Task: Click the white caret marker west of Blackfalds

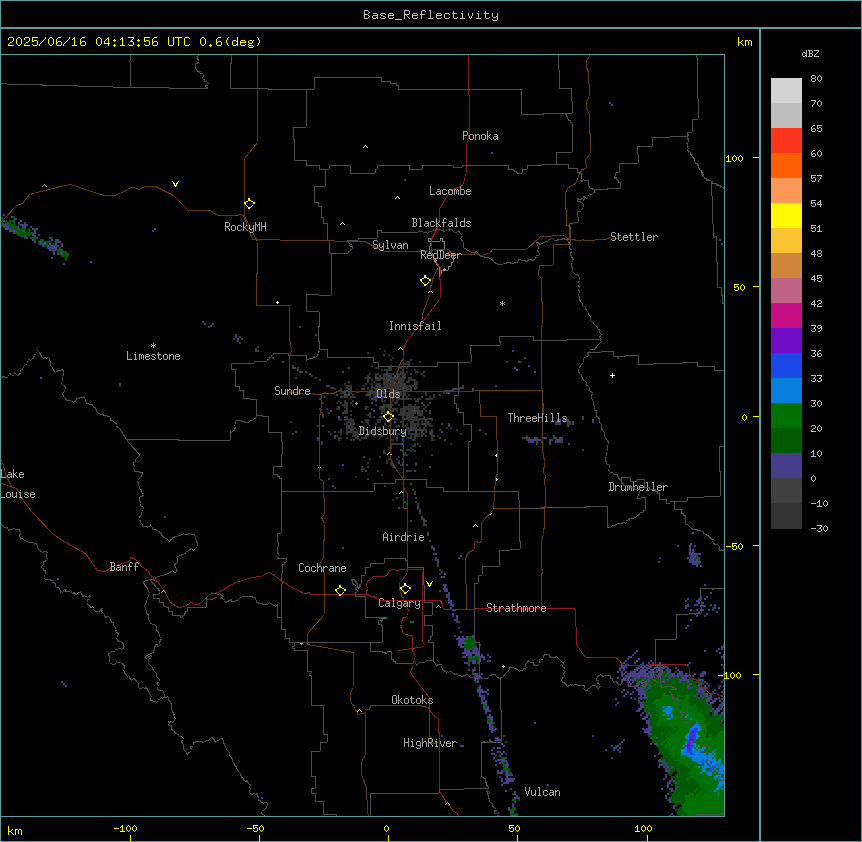Action: (342, 224)
